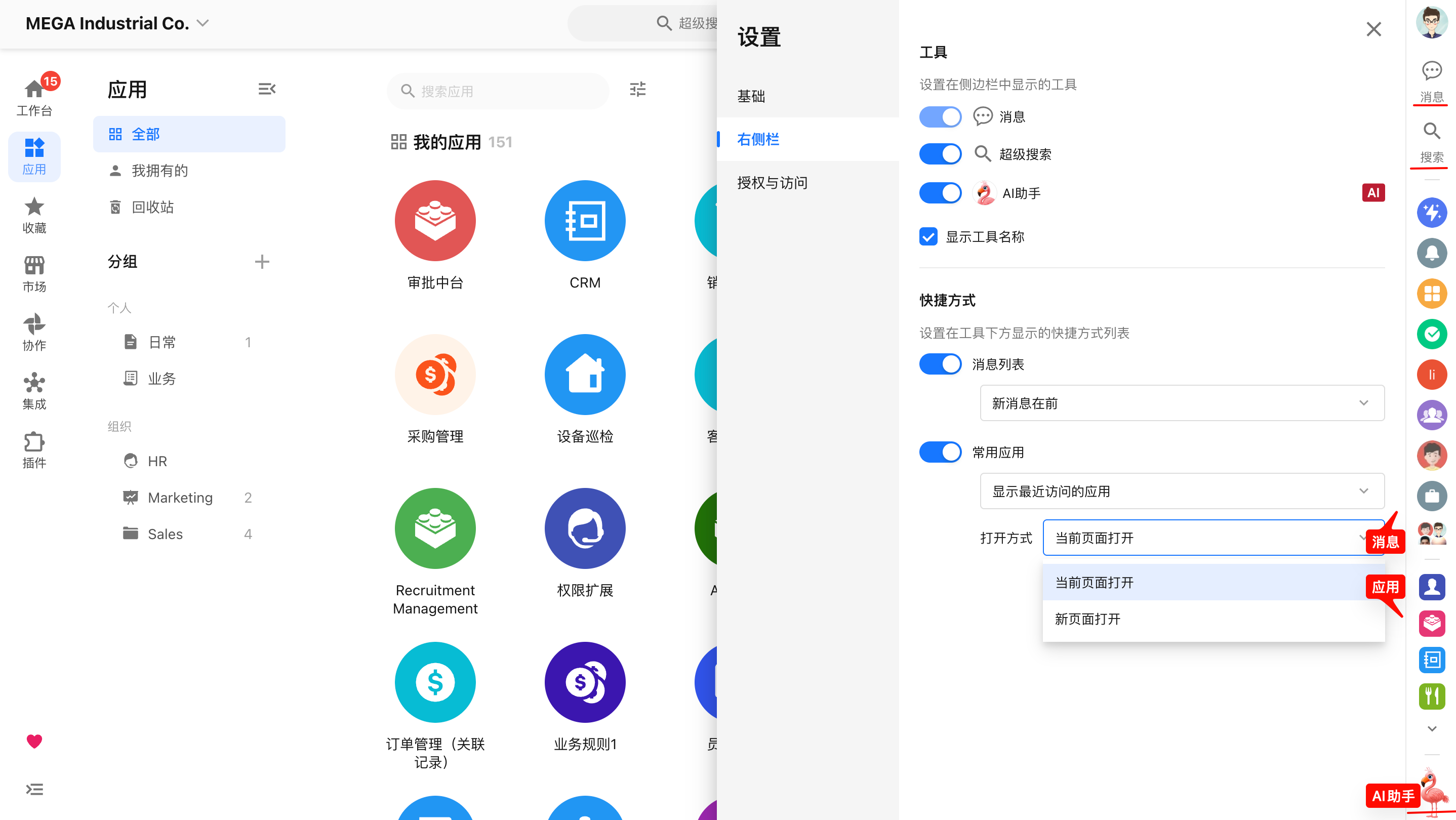This screenshot has width=1456, height=820.
Task: Open the 插件 plugins icon in sidebar
Action: [34, 450]
